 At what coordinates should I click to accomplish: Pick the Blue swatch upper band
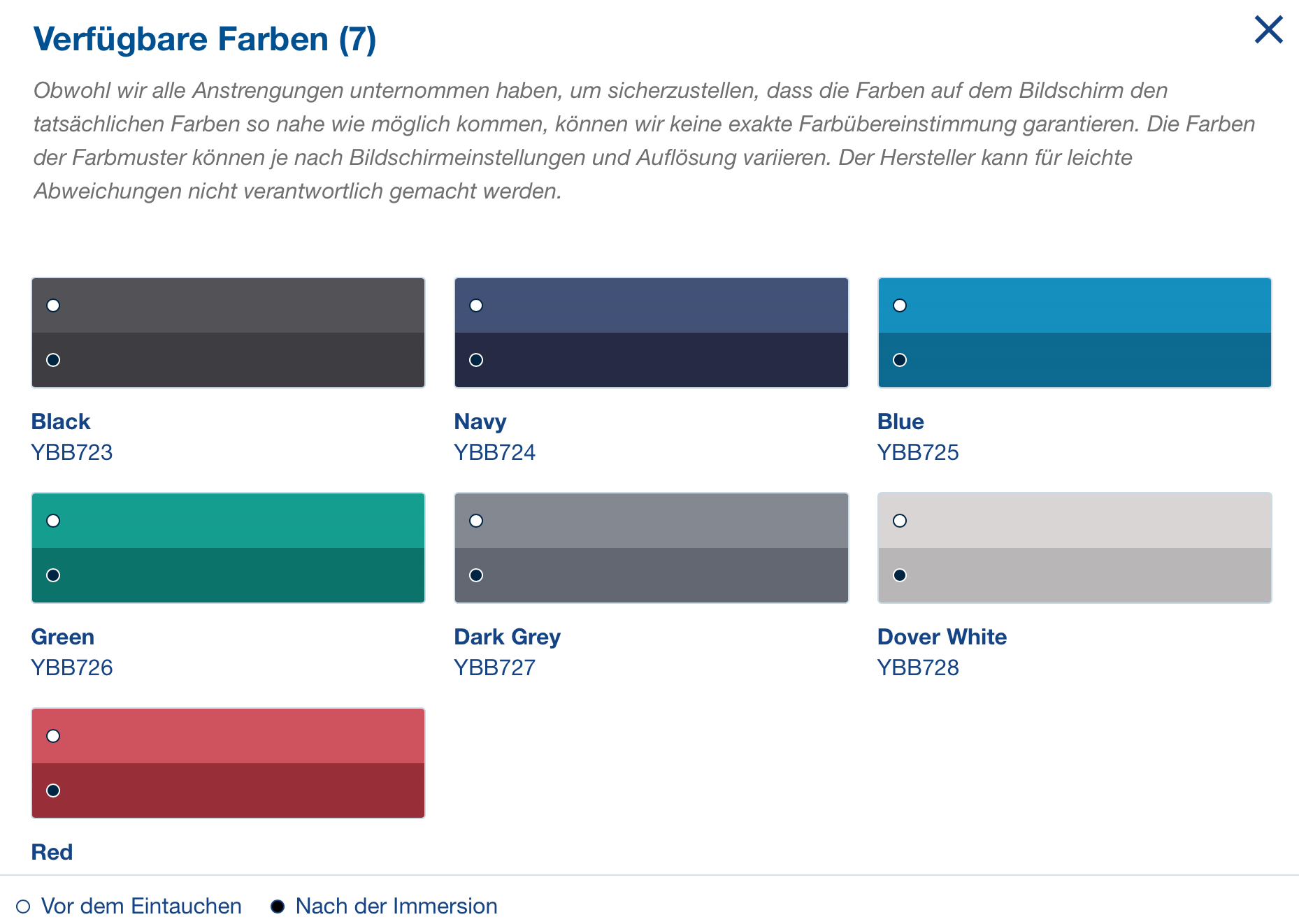1074,305
